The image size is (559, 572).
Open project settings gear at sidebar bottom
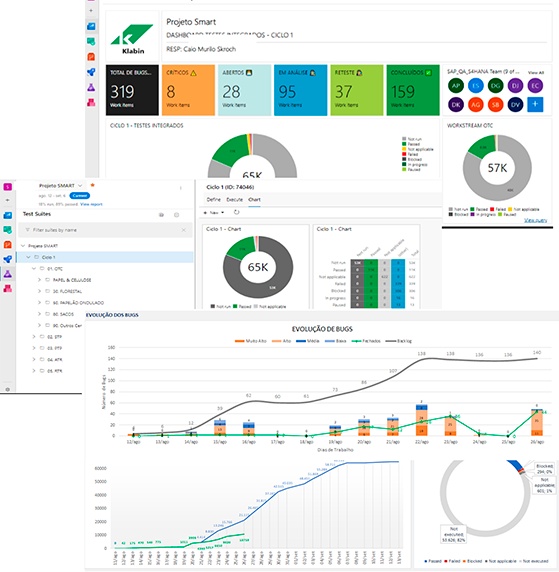[8, 389]
